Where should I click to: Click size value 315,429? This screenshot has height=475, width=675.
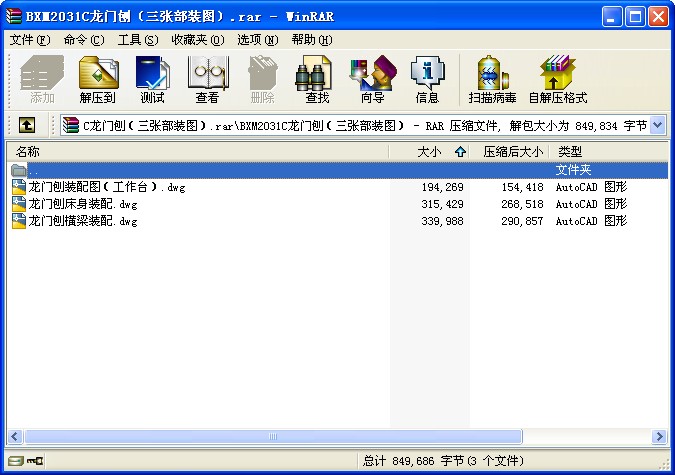click(x=442, y=204)
